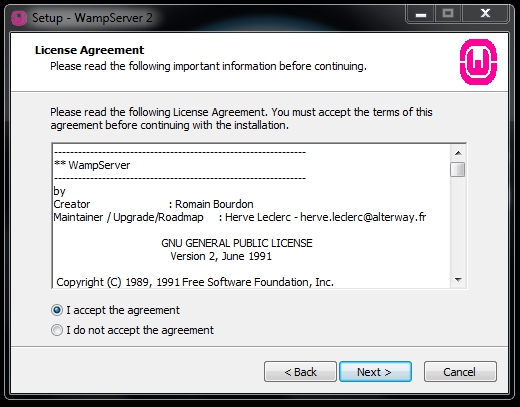
Task: Click the disabled maximize window button
Action: (x=448, y=14)
